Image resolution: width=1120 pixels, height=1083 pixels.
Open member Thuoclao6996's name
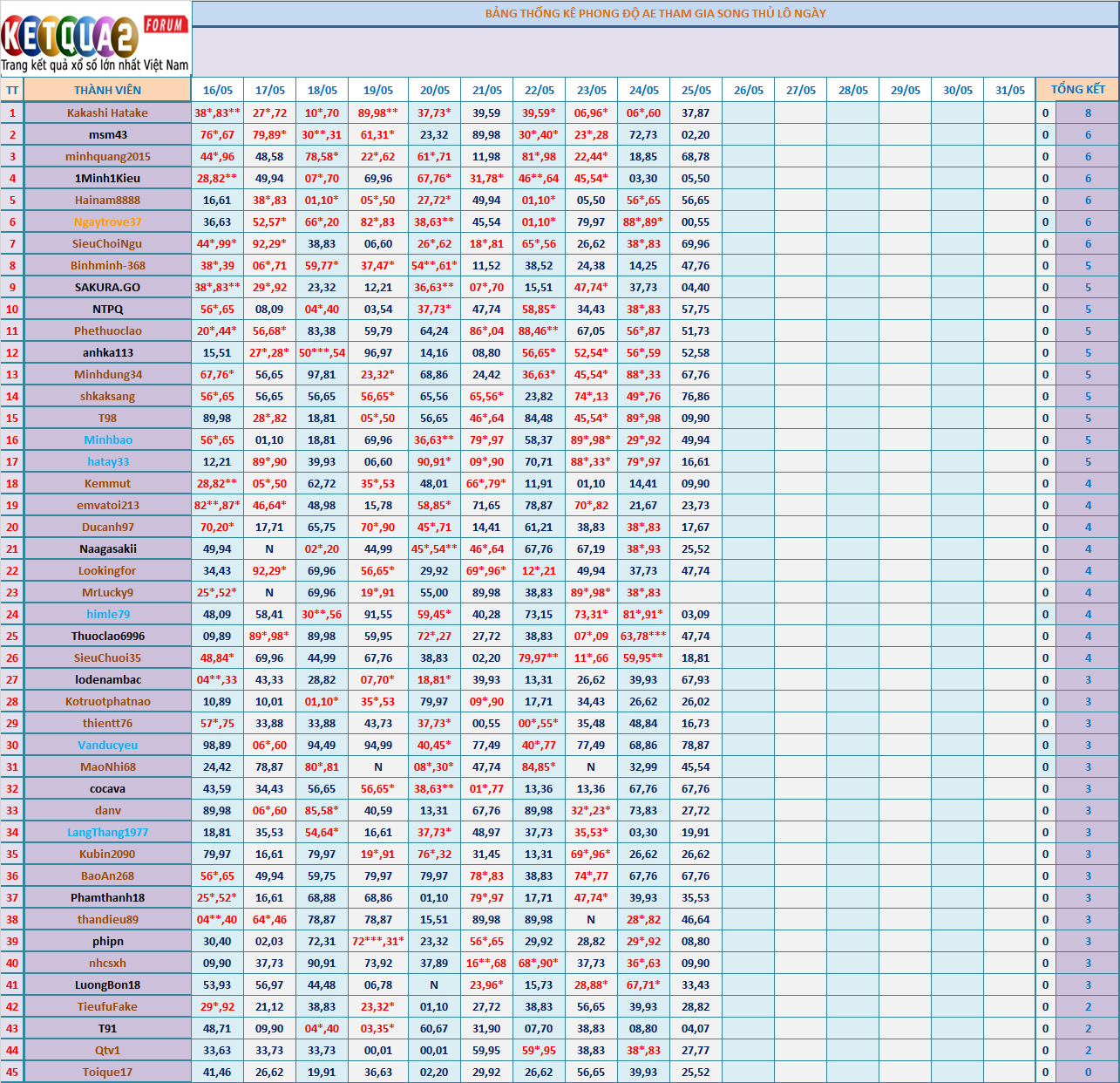107,636
